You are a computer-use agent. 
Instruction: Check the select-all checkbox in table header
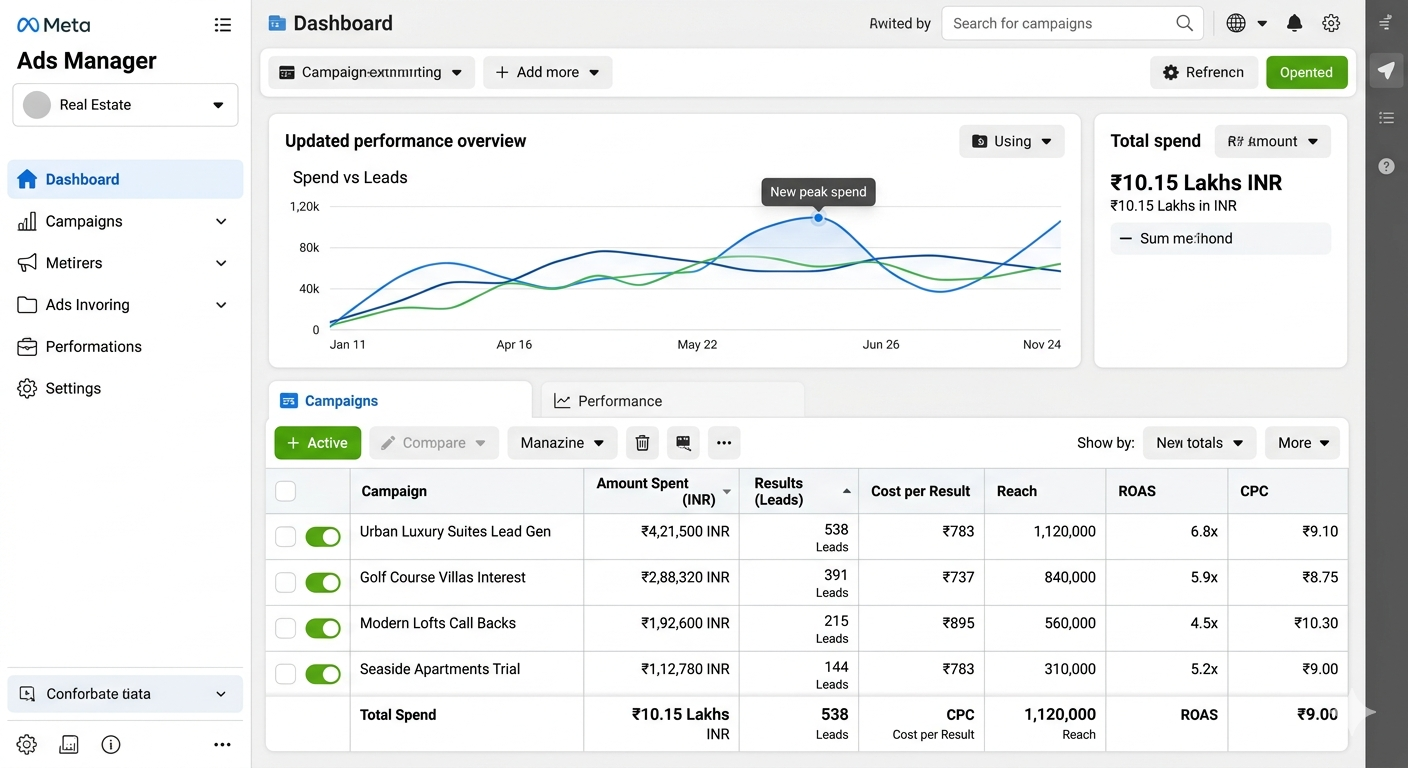[x=285, y=491]
